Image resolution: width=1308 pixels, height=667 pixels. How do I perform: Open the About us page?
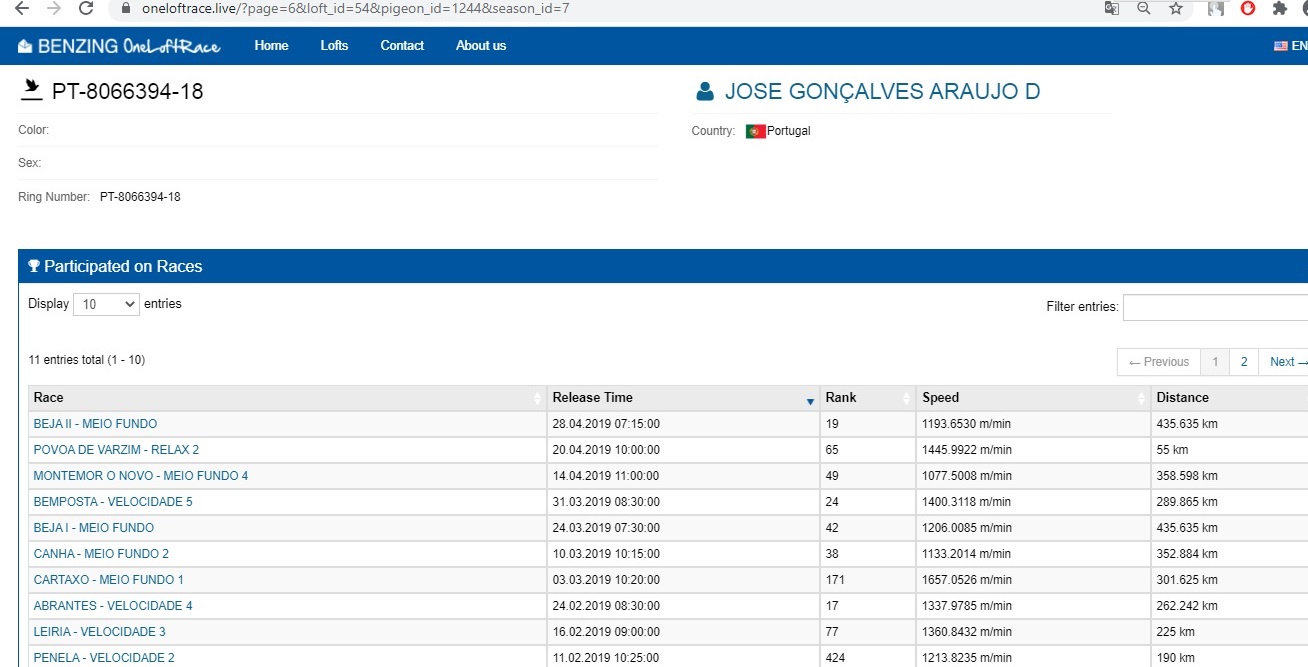click(x=481, y=46)
